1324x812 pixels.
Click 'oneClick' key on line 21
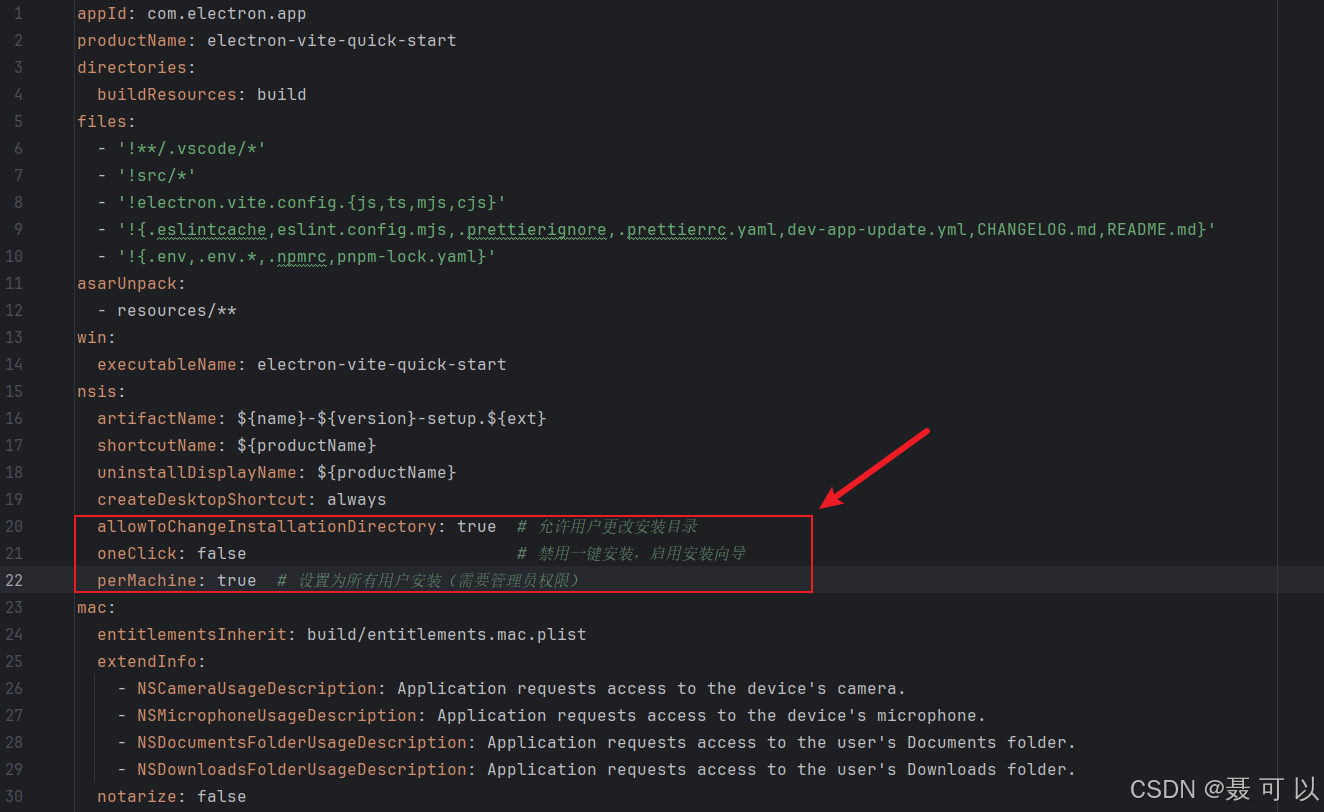coord(137,554)
